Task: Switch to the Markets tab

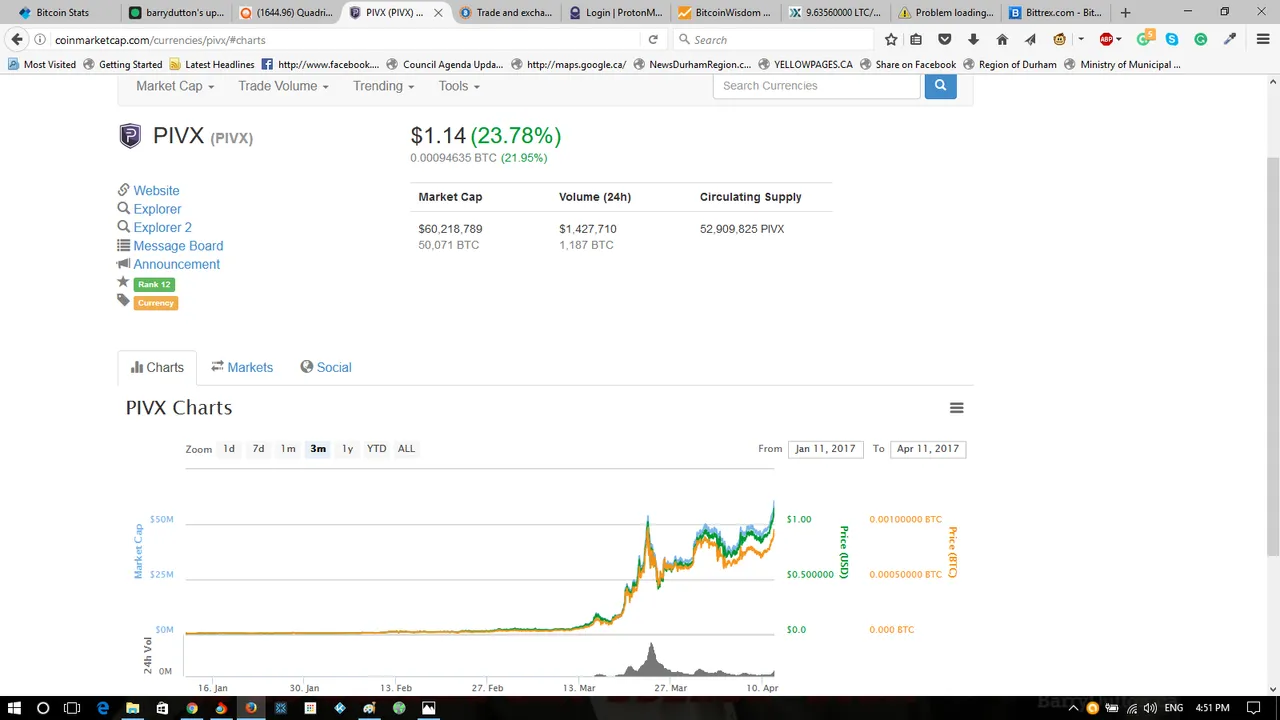Action: pyautogui.click(x=242, y=368)
